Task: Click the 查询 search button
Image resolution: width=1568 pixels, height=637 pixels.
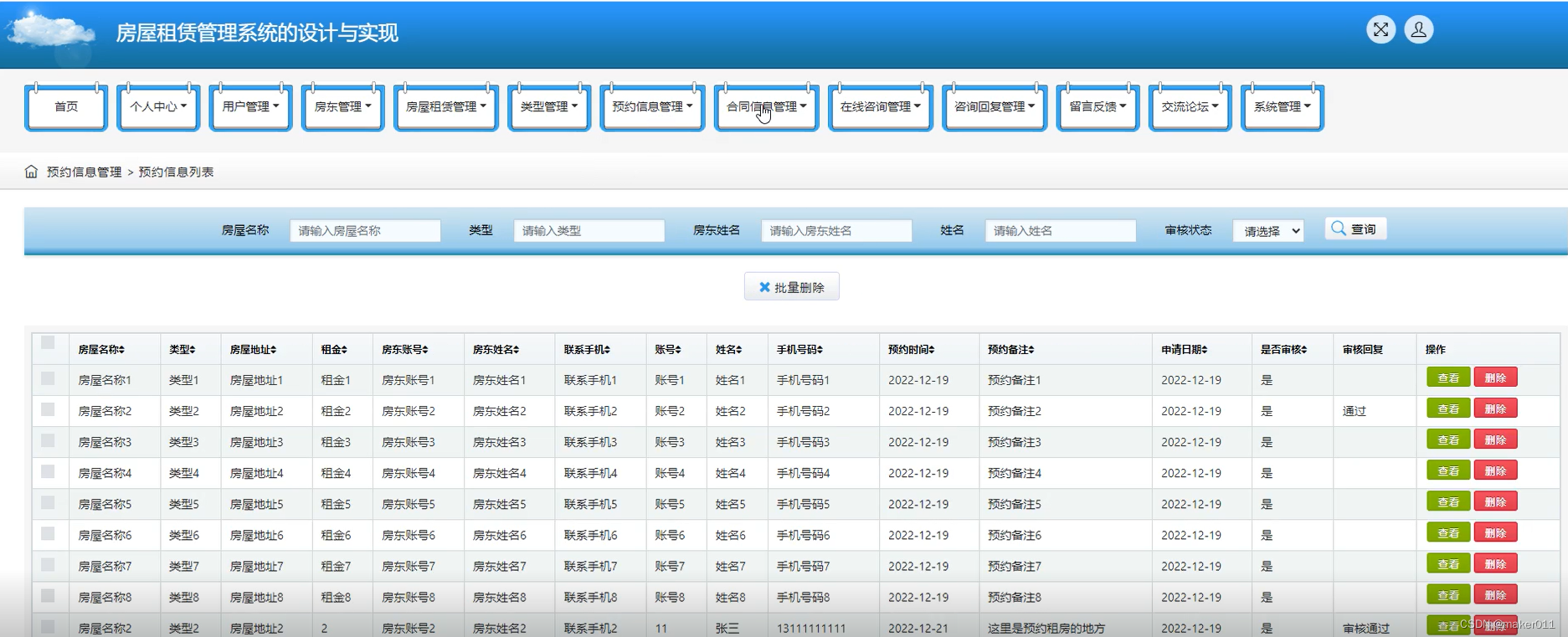Action: pyautogui.click(x=1355, y=229)
